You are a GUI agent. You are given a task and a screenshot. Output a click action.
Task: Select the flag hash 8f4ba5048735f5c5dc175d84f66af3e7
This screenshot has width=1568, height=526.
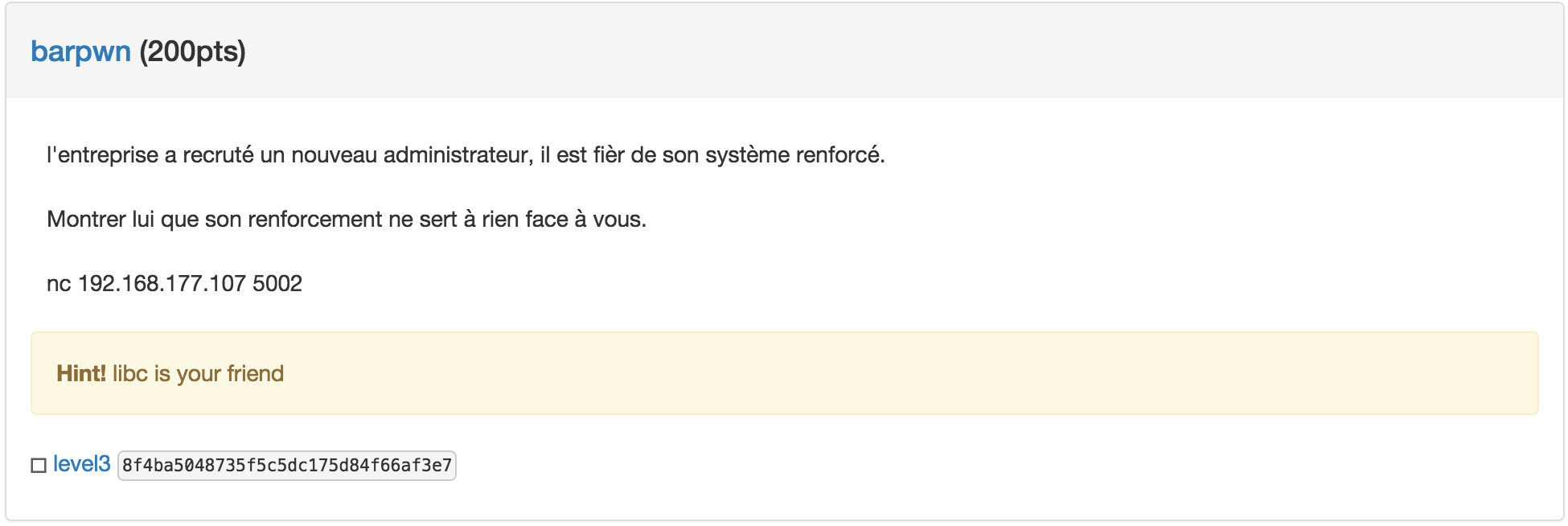coord(287,465)
